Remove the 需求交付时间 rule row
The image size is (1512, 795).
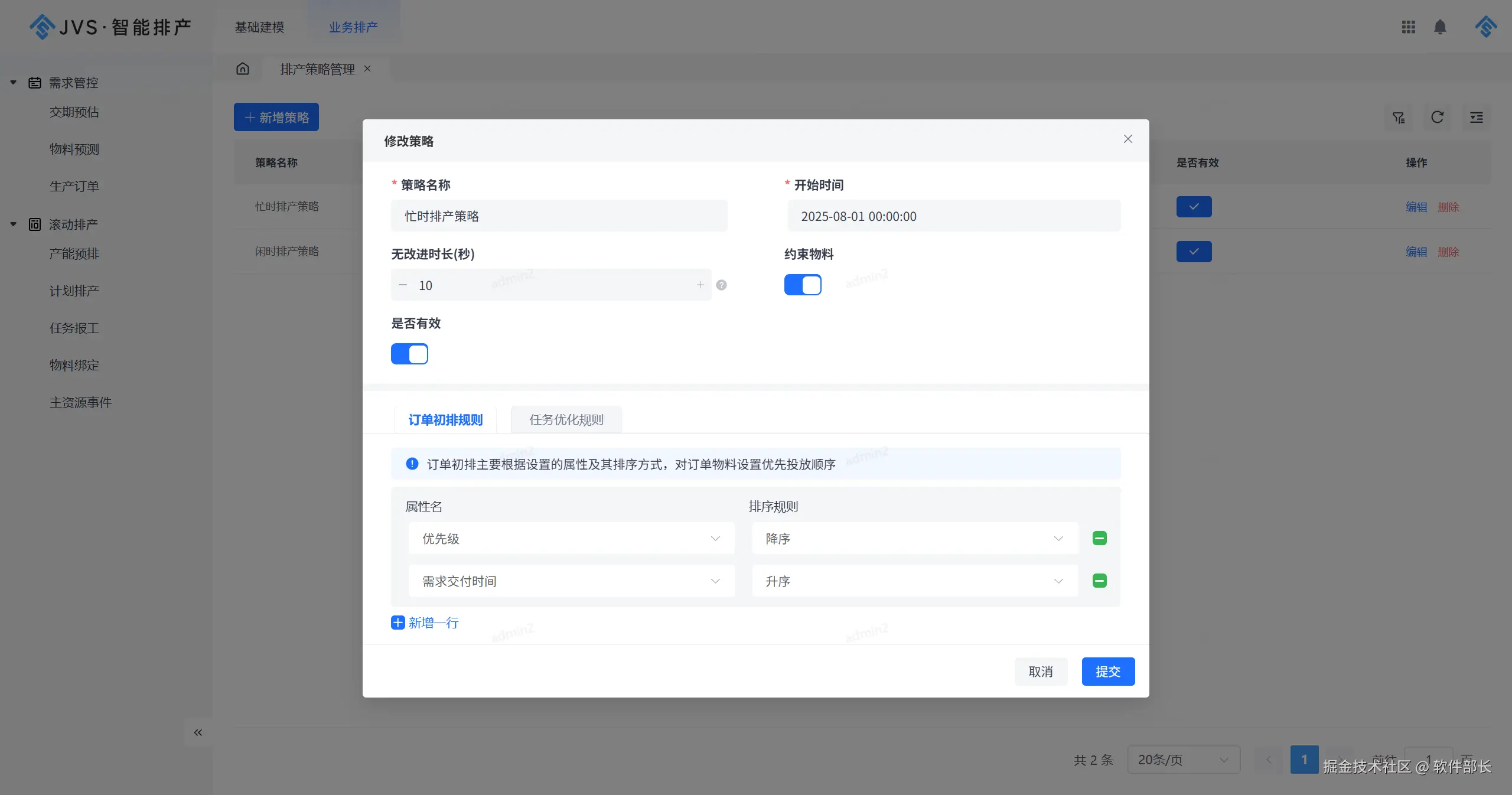(1099, 581)
